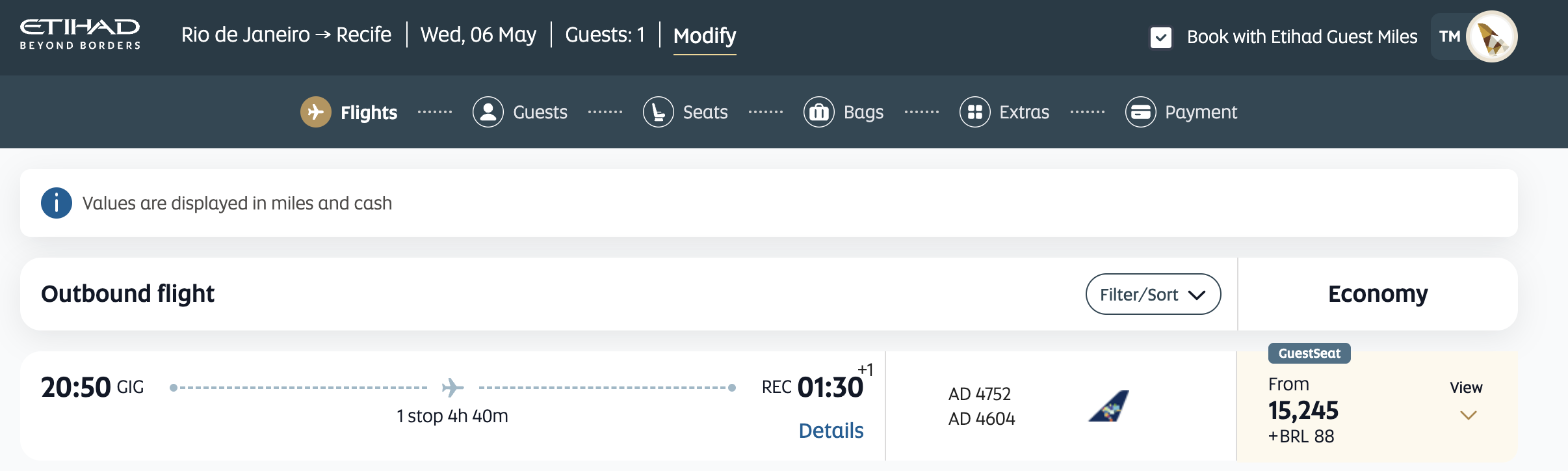Click the Extras grid step icon
Screen dimensions: 1568x471
(x=975, y=112)
